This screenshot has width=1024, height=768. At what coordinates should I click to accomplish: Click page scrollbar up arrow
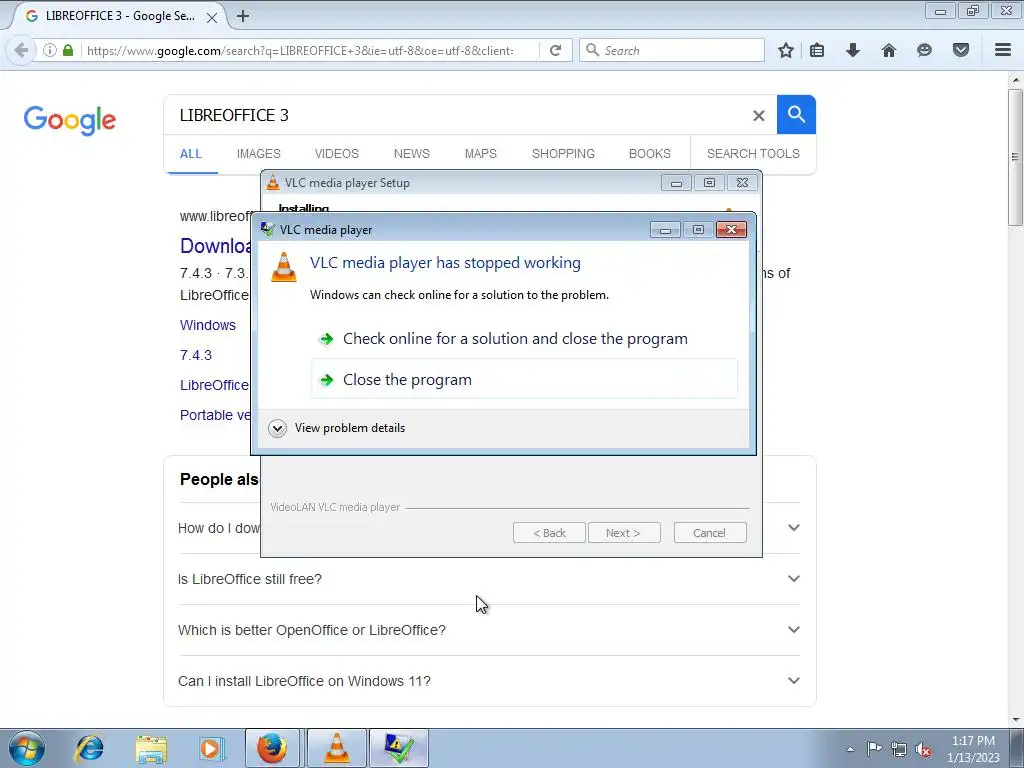(x=1015, y=80)
